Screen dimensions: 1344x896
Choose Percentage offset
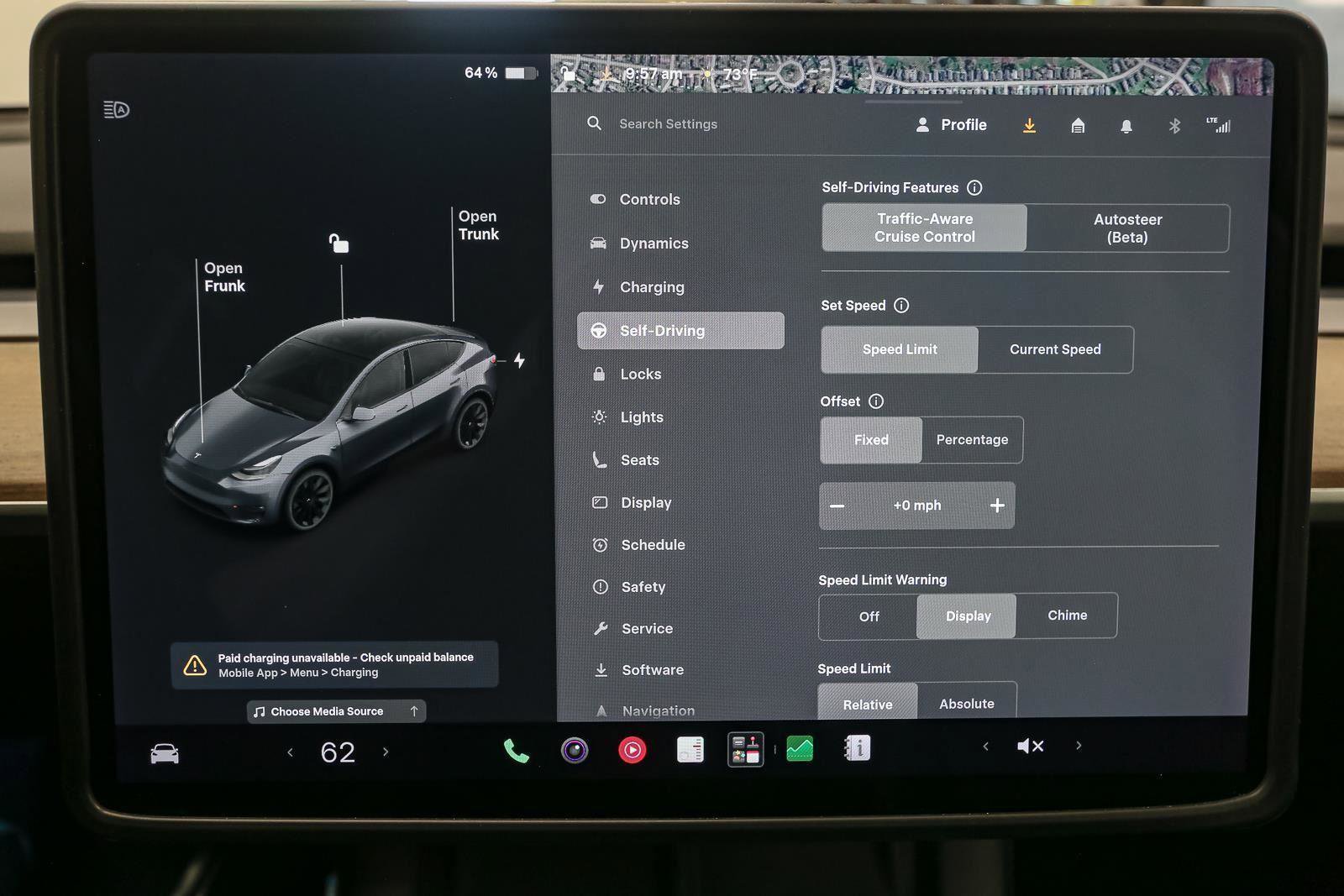tap(972, 440)
